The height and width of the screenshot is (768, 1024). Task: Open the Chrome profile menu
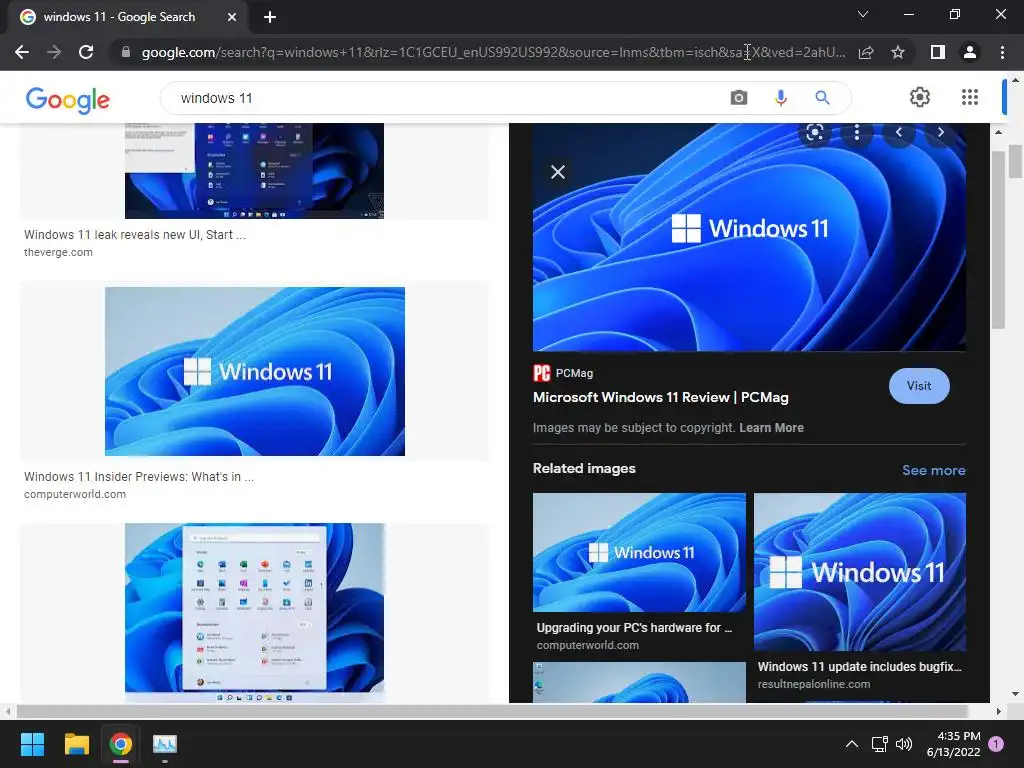coord(970,52)
